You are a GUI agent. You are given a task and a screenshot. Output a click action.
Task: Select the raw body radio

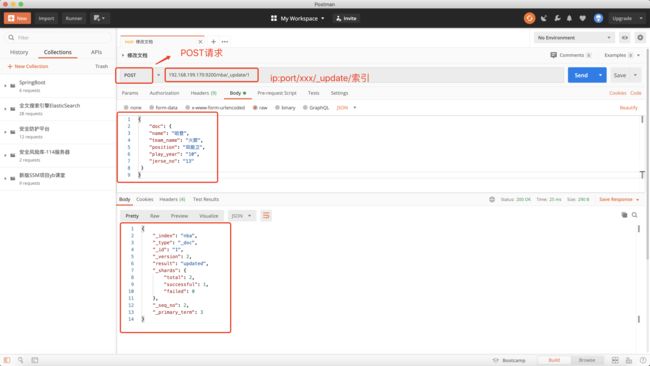[255, 108]
